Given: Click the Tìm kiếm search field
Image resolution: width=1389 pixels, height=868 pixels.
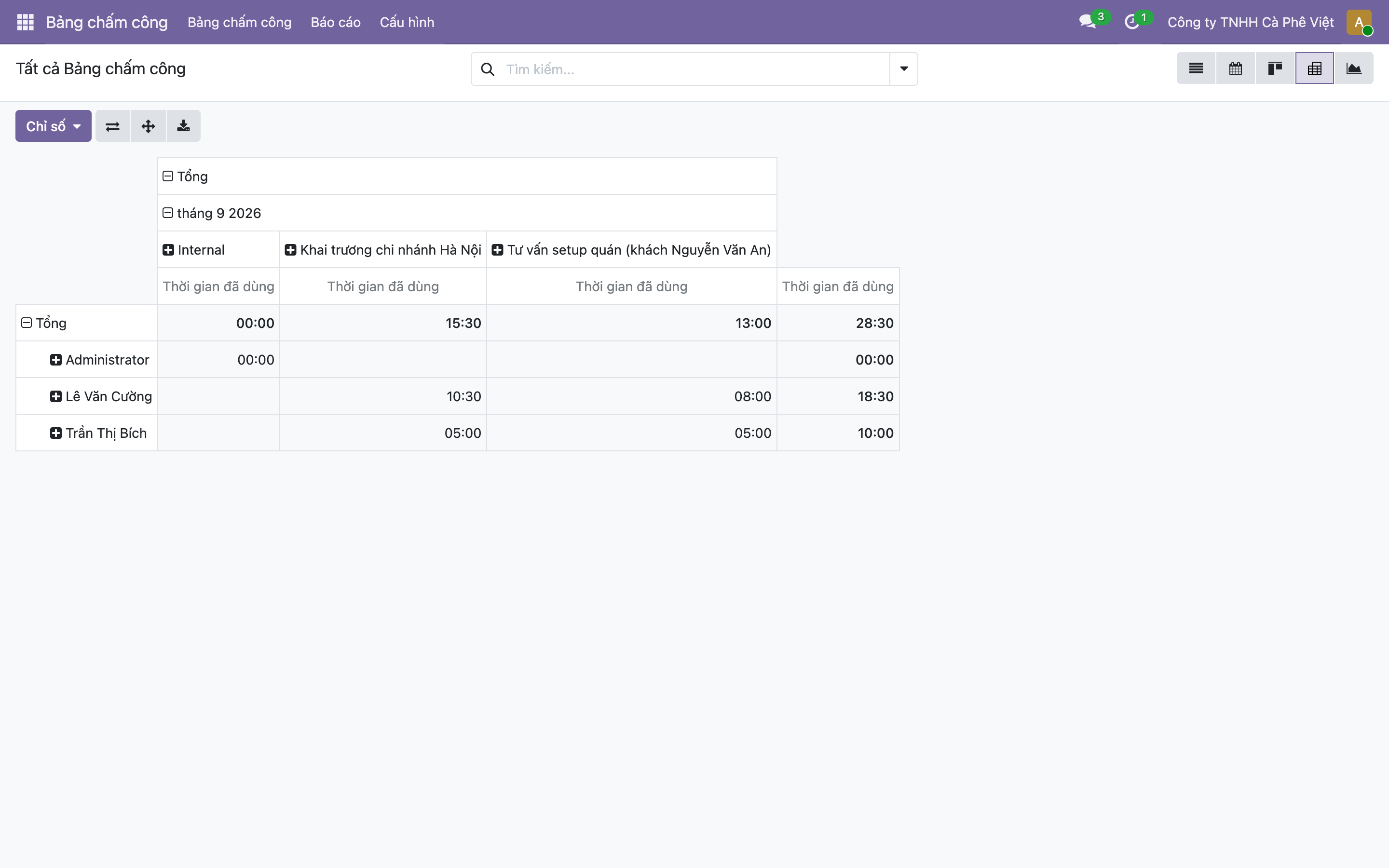Looking at the screenshot, I should click(x=694, y=69).
